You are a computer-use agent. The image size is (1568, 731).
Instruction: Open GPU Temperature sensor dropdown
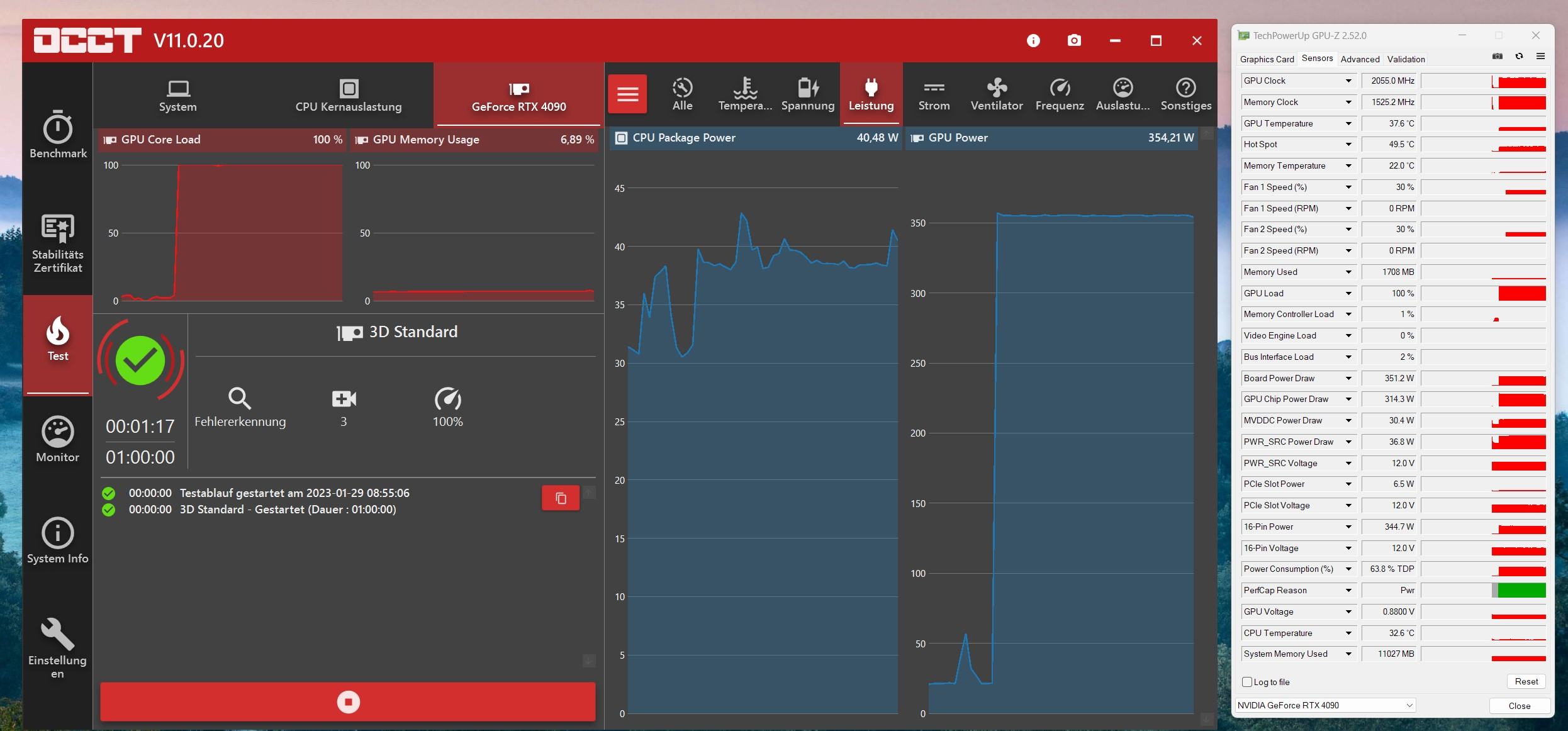pos(1348,124)
